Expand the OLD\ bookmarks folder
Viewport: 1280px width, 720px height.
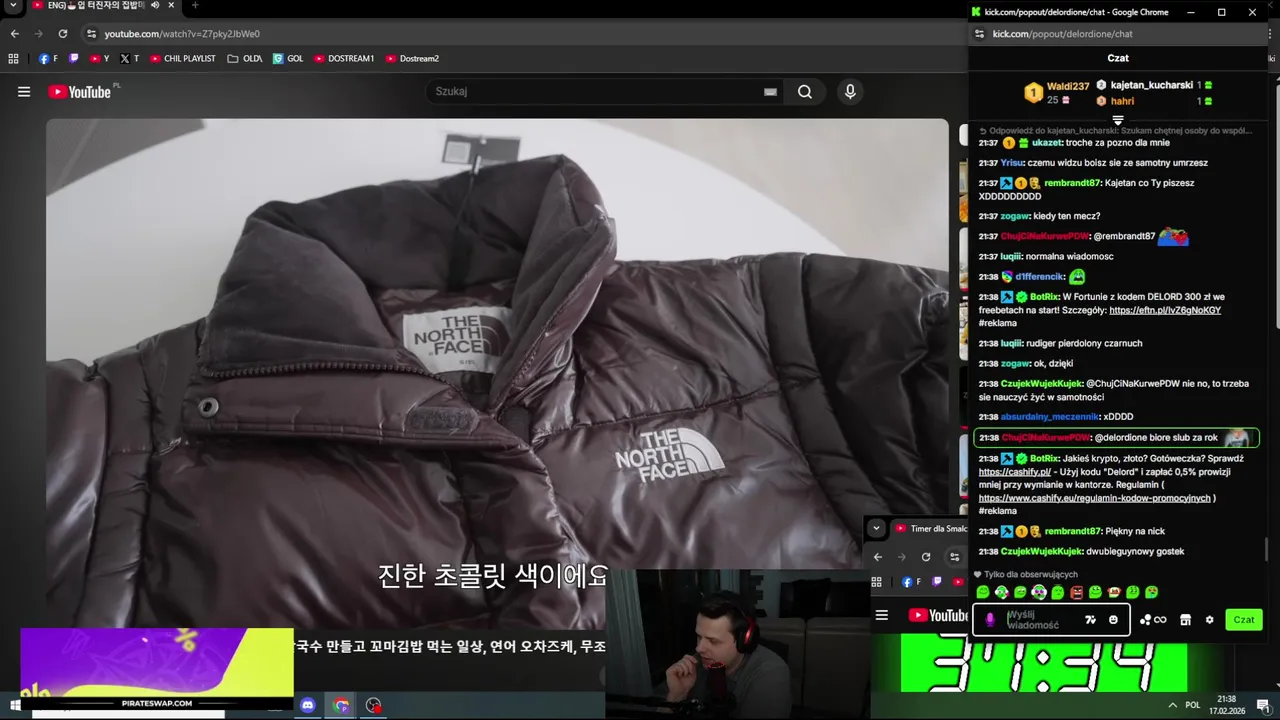point(245,59)
